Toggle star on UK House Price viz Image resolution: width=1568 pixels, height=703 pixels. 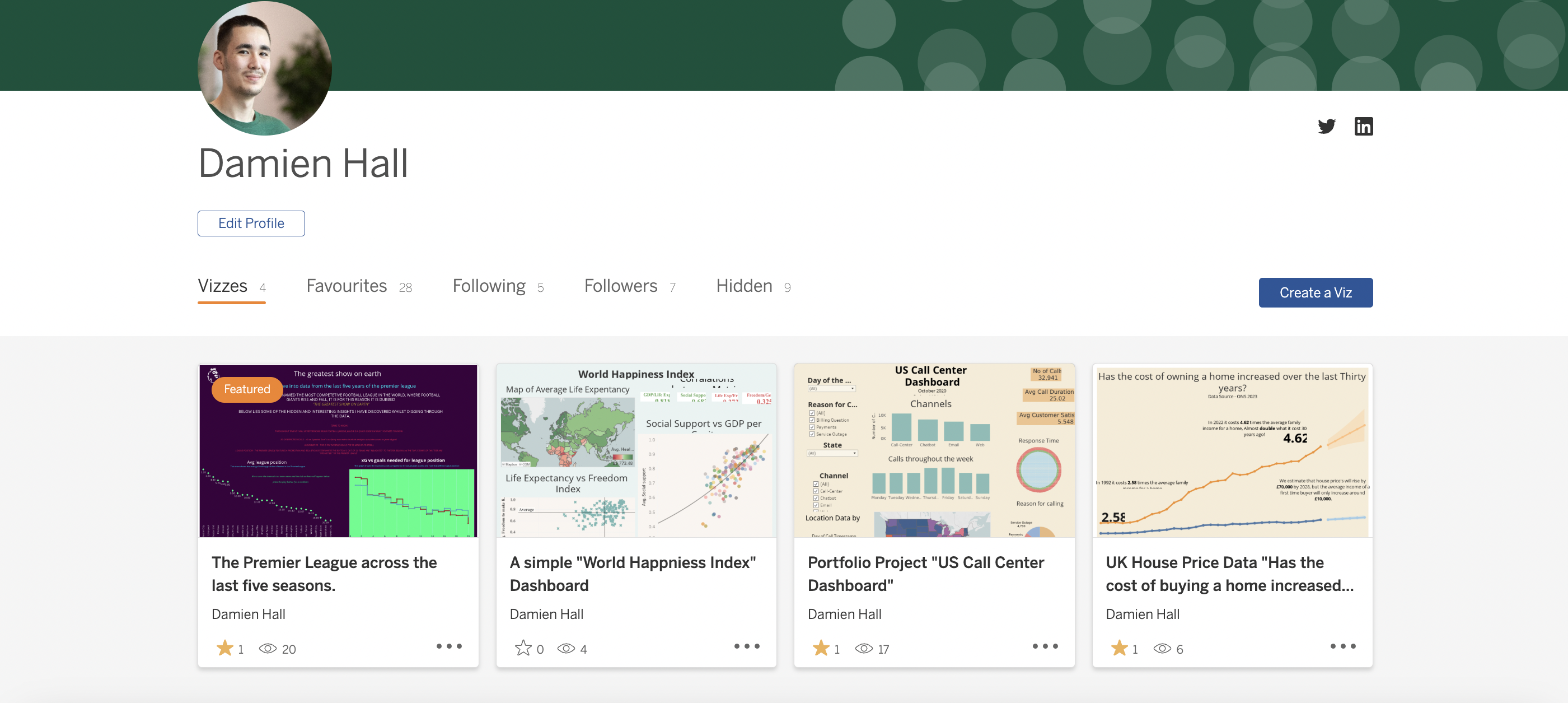pyautogui.click(x=1119, y=648)
